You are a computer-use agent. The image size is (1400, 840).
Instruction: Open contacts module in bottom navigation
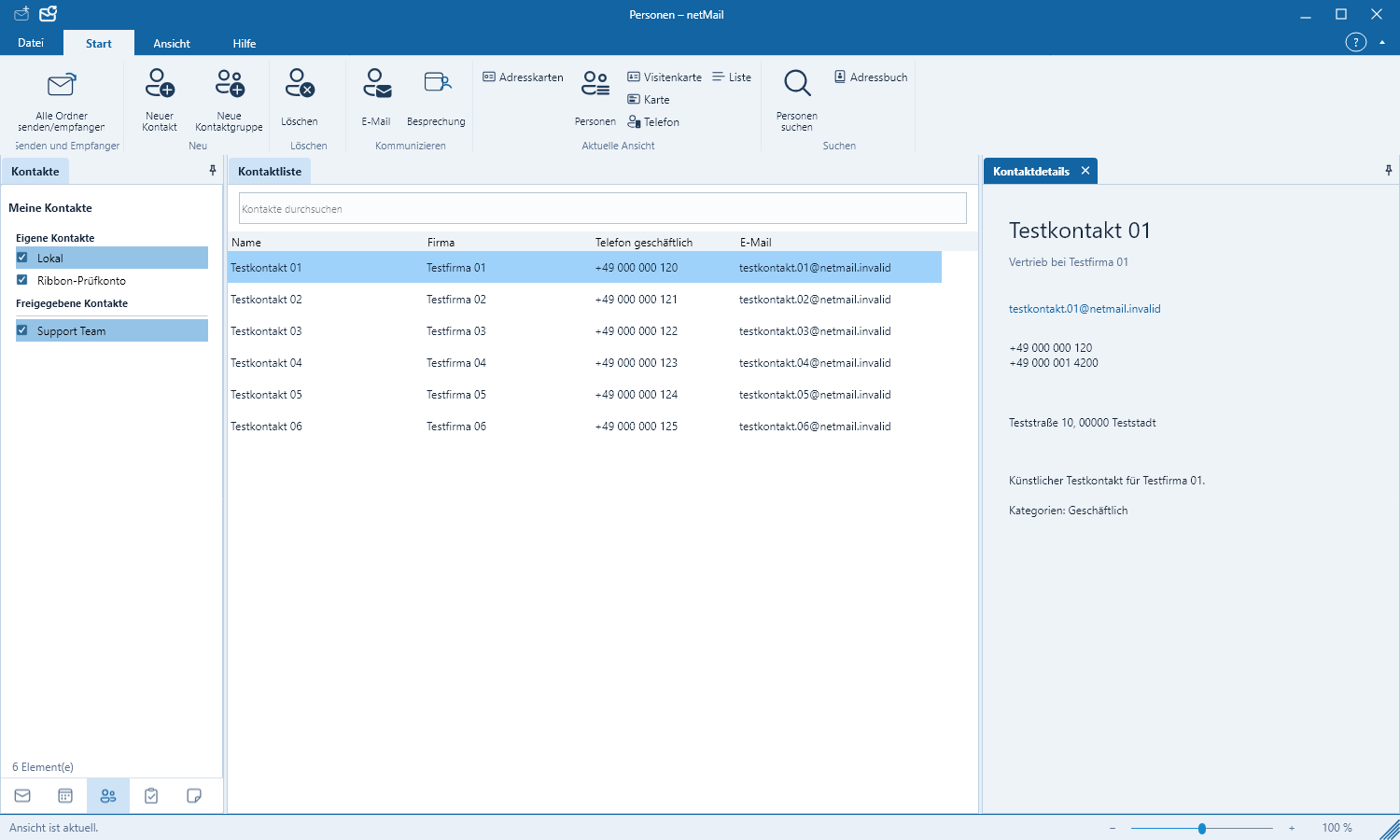click(x=108, y=796)
